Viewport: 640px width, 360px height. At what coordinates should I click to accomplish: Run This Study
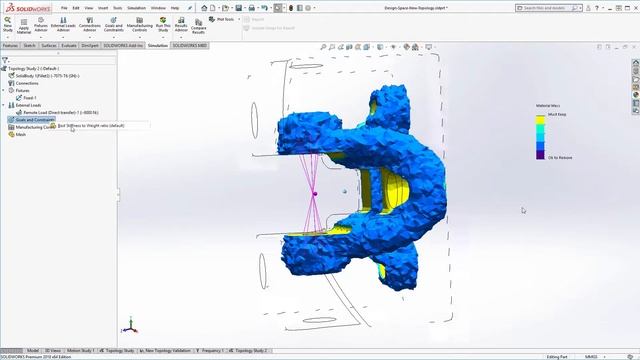pos(163,24)
